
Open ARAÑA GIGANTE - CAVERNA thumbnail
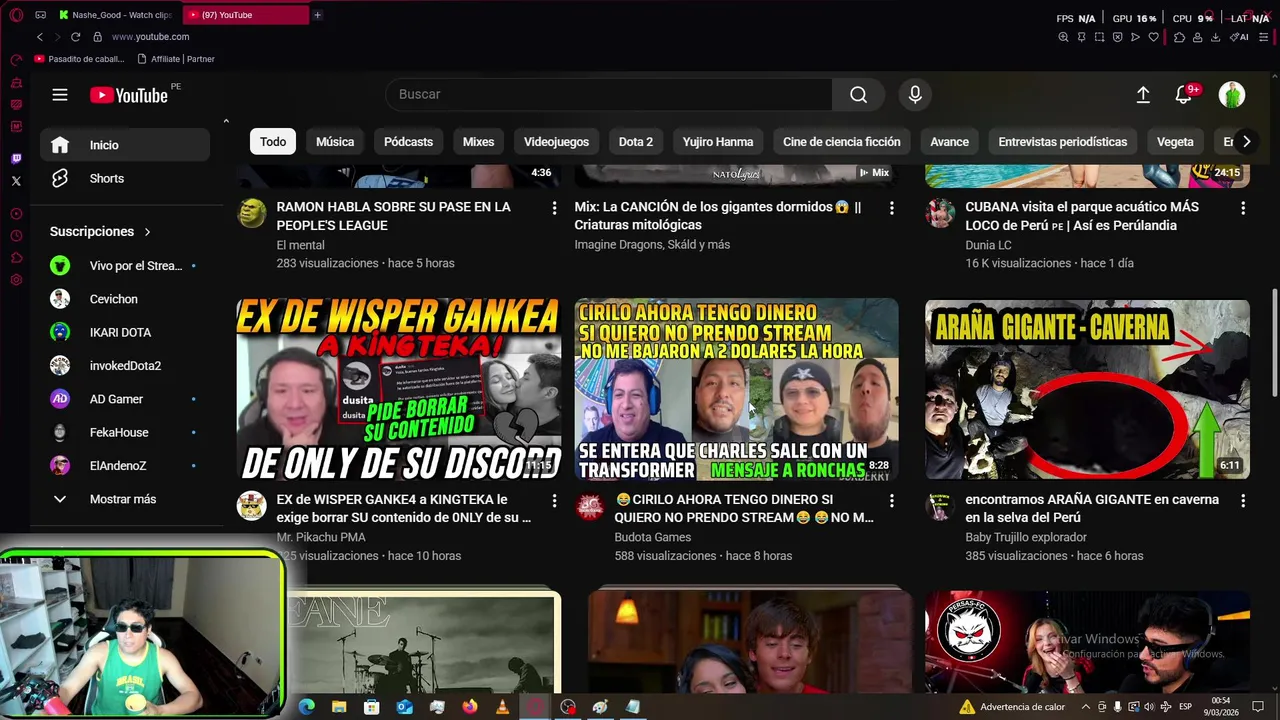(x=1087, y=389)
